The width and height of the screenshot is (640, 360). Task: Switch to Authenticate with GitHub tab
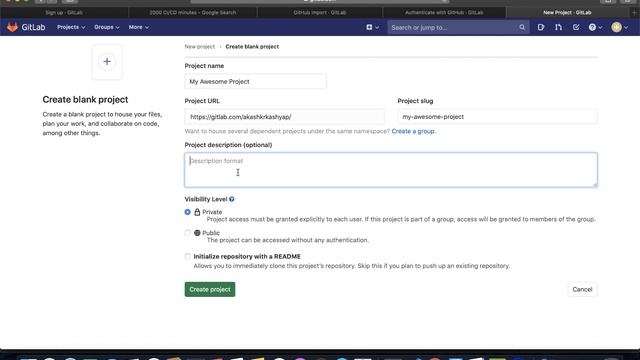tap(444, 13)
